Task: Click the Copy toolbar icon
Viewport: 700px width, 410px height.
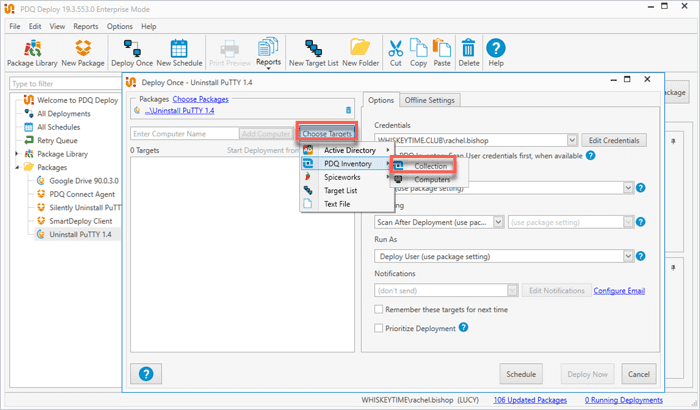Action: 418,53
